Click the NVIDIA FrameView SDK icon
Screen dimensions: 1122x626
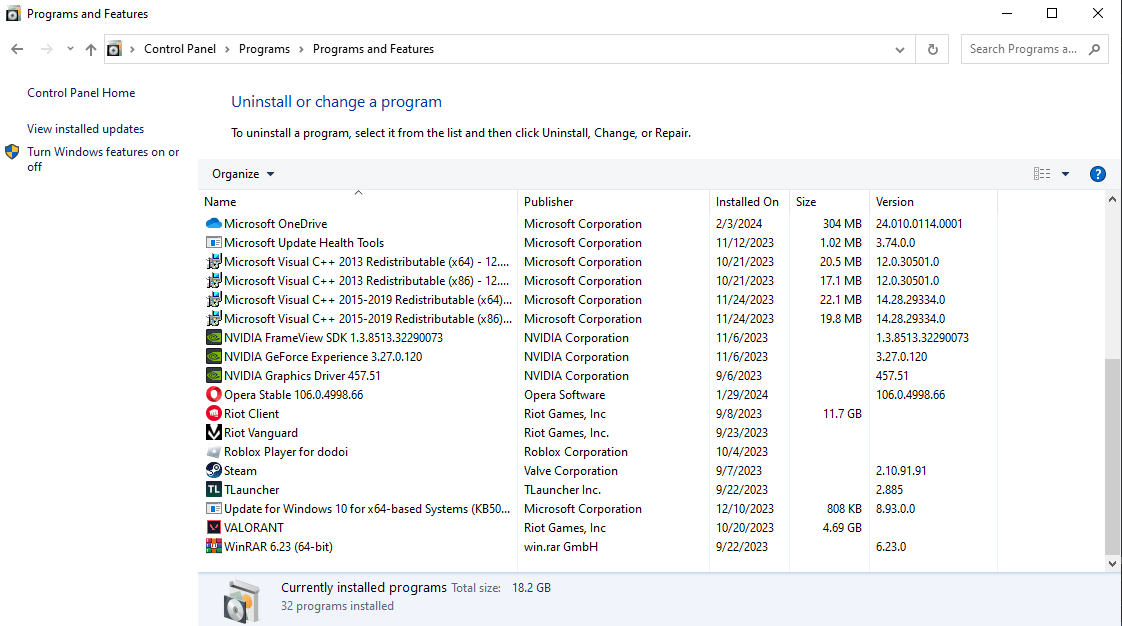[213, 338]
